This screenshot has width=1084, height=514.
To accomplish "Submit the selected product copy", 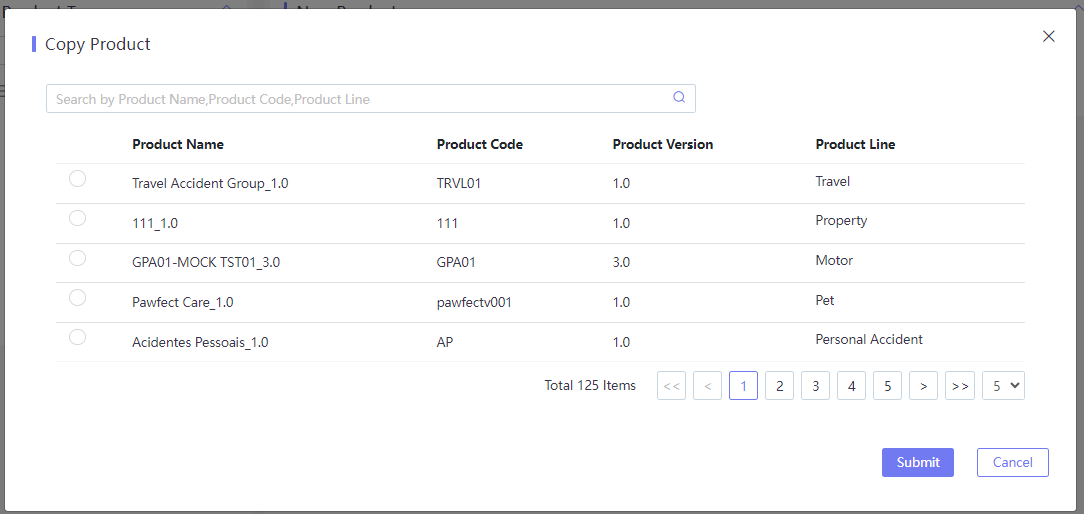I will point(917,463).
